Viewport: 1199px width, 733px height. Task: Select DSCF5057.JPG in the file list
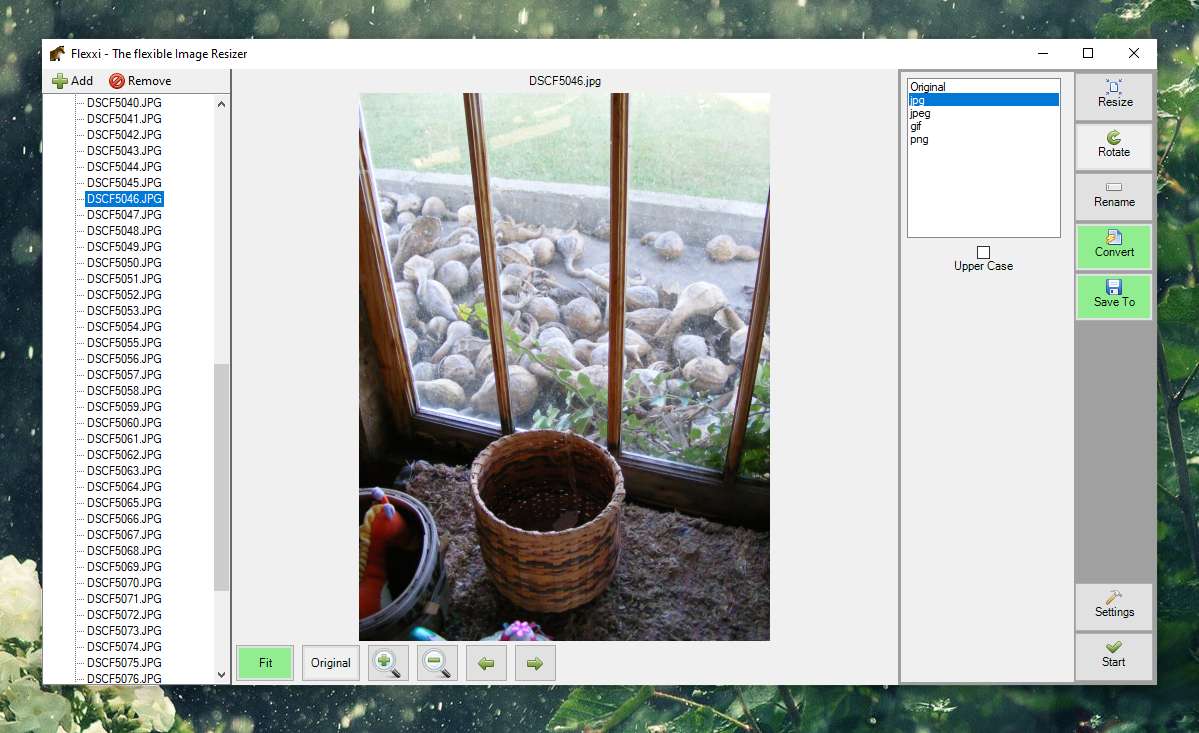[x=124, y=375]
